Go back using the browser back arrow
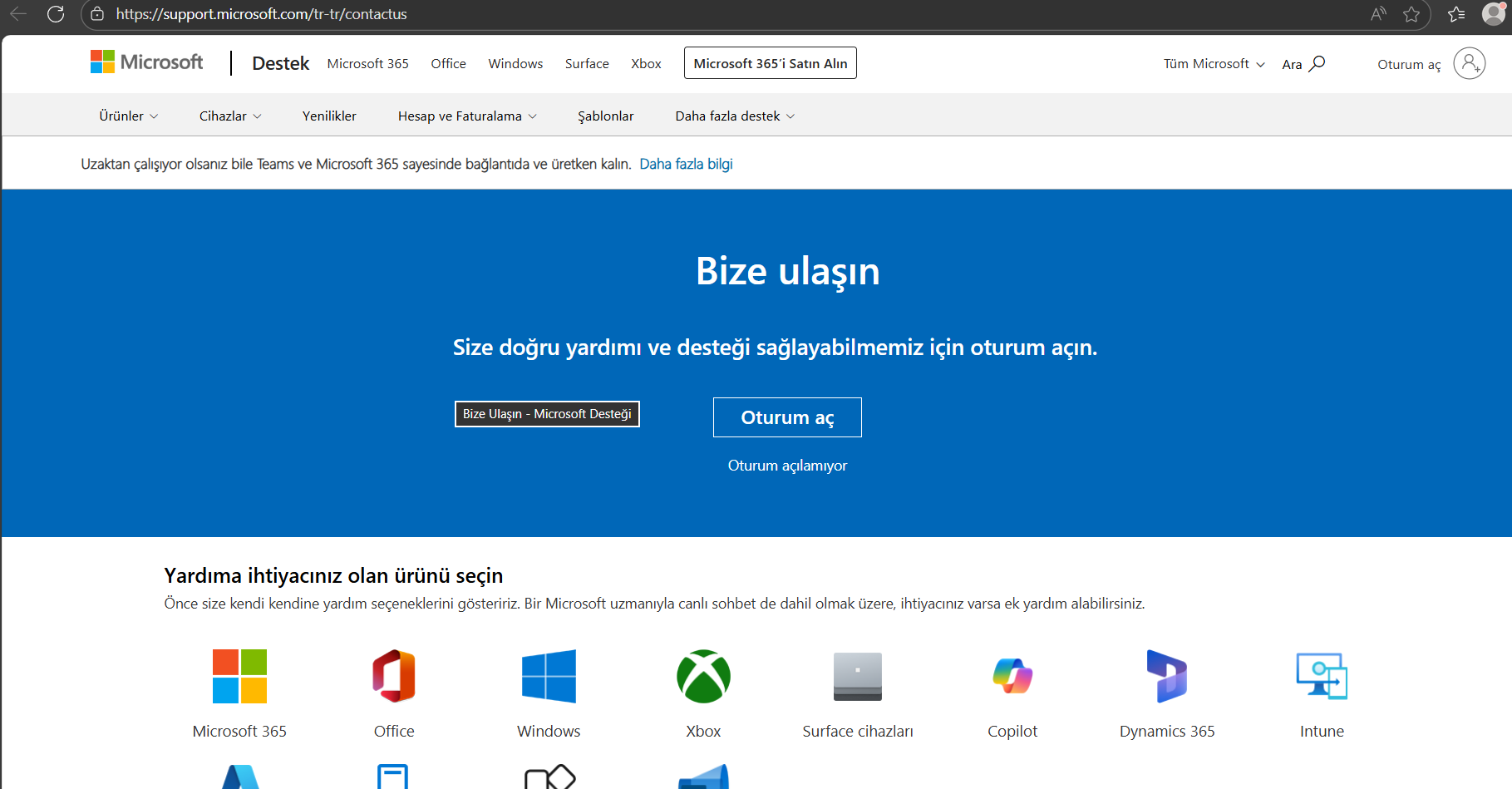The width and height of the screenshot is (1512, 789). [x=18, y=14]
